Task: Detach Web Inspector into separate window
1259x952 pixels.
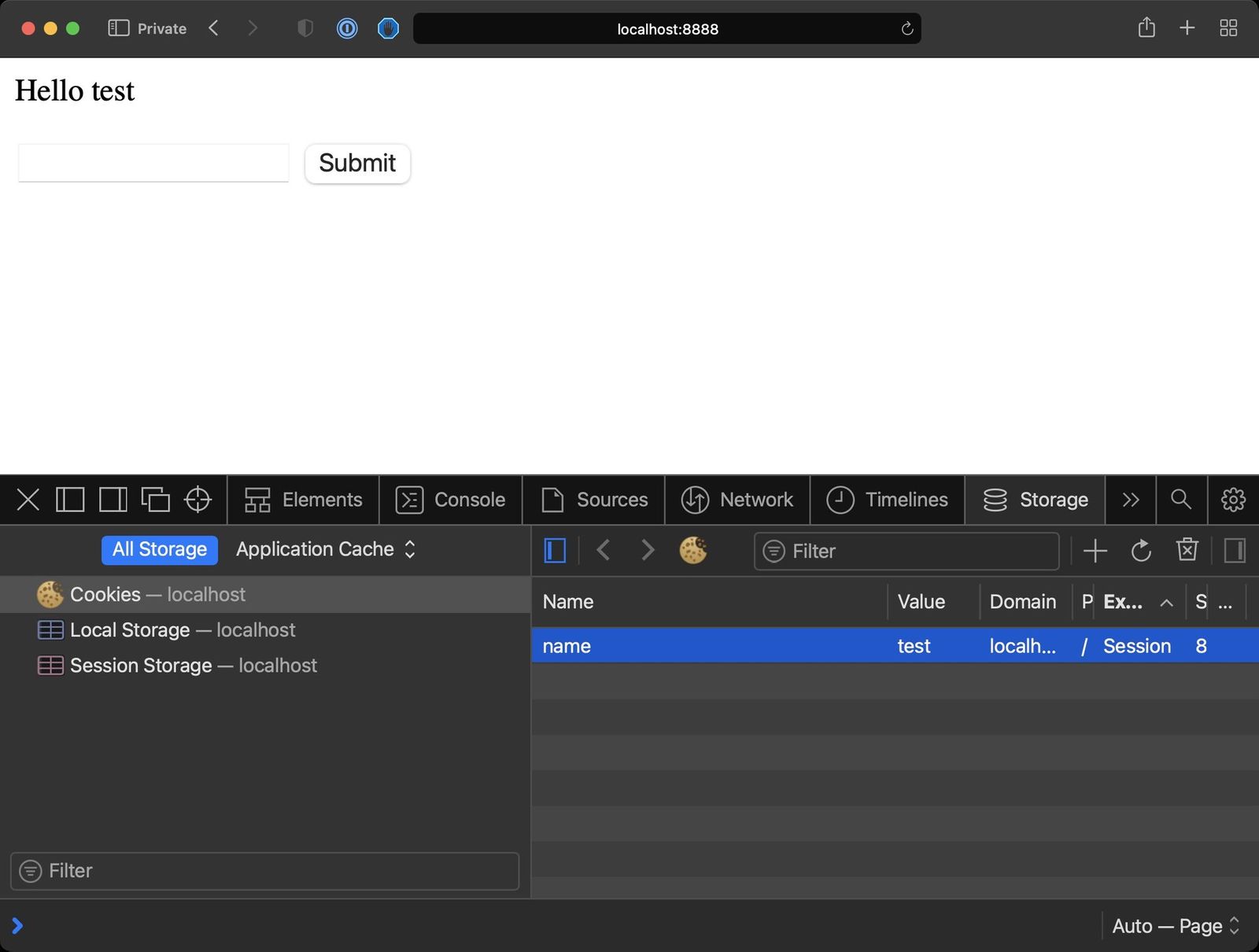Action: pos(155,500)
